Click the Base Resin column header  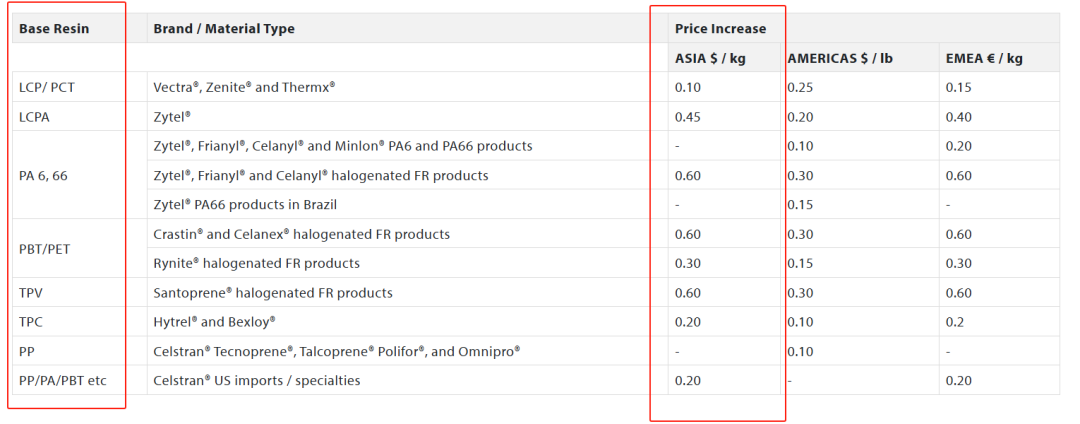click(x=54, y=29)
